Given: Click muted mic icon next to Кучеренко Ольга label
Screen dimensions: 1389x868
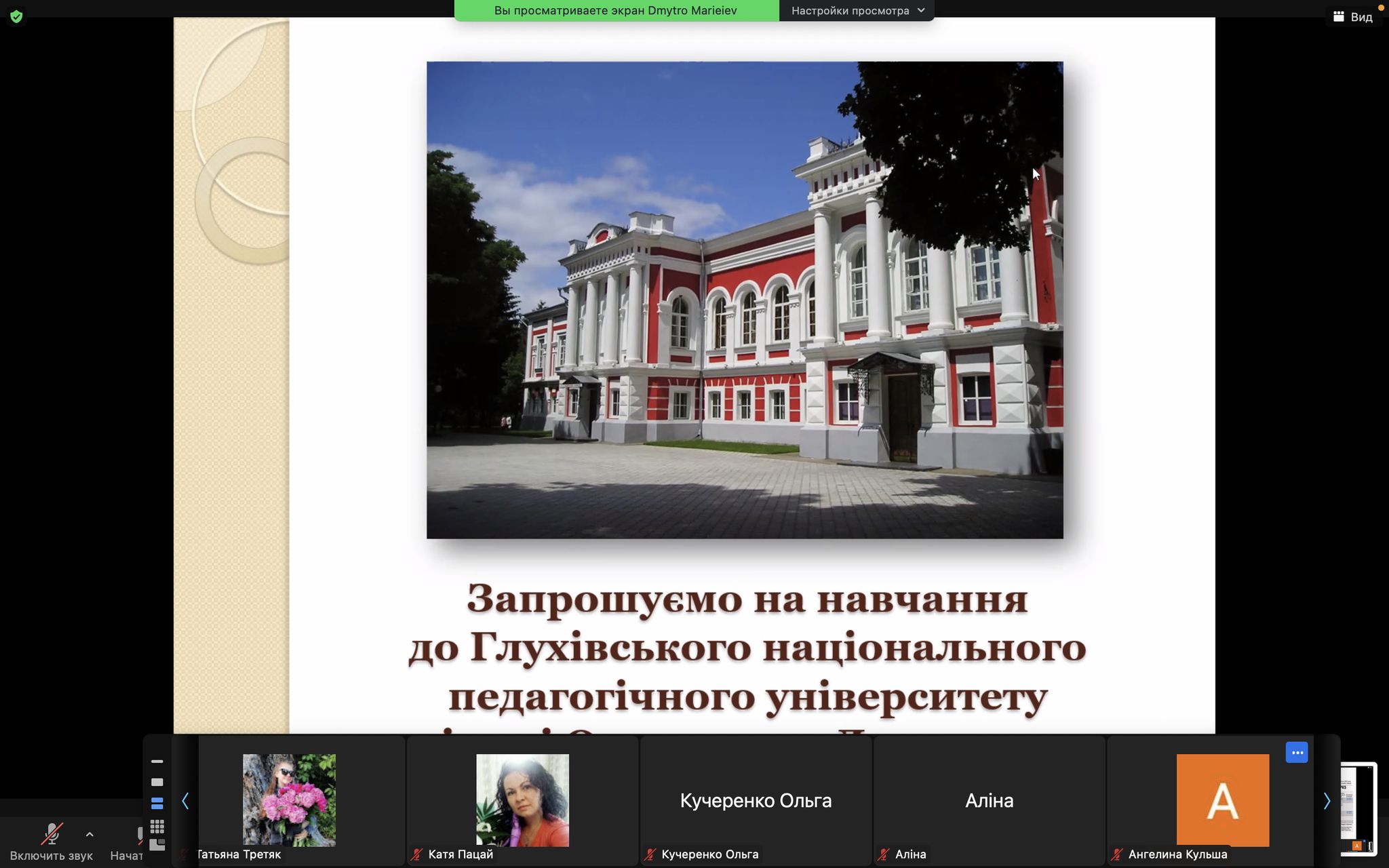Looking at the screenshot, I should pos(650,855).
